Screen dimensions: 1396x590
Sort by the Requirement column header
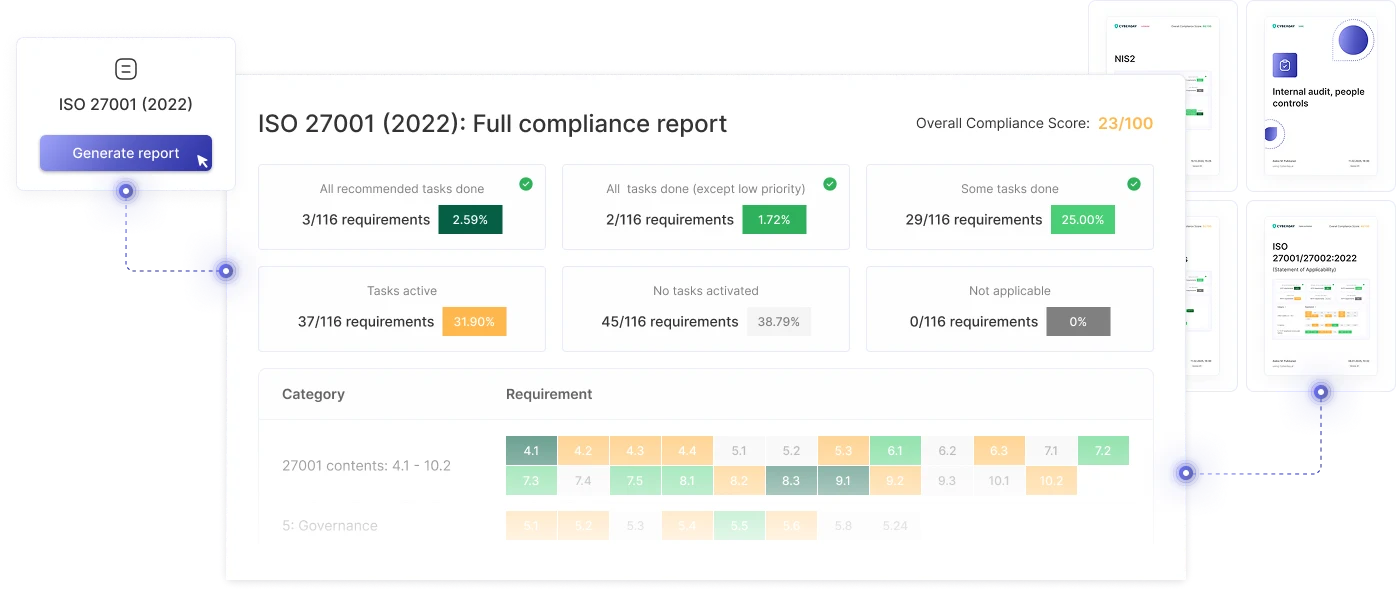click(549, 394)
